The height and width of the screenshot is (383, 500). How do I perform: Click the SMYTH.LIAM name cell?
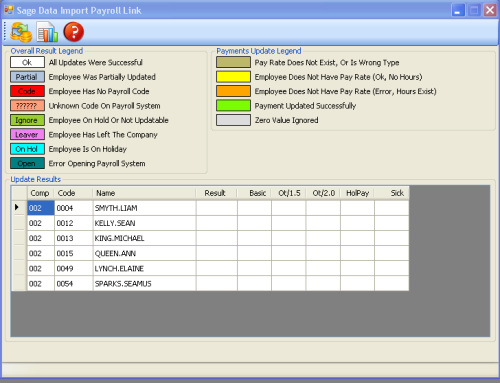click(145, 208)
